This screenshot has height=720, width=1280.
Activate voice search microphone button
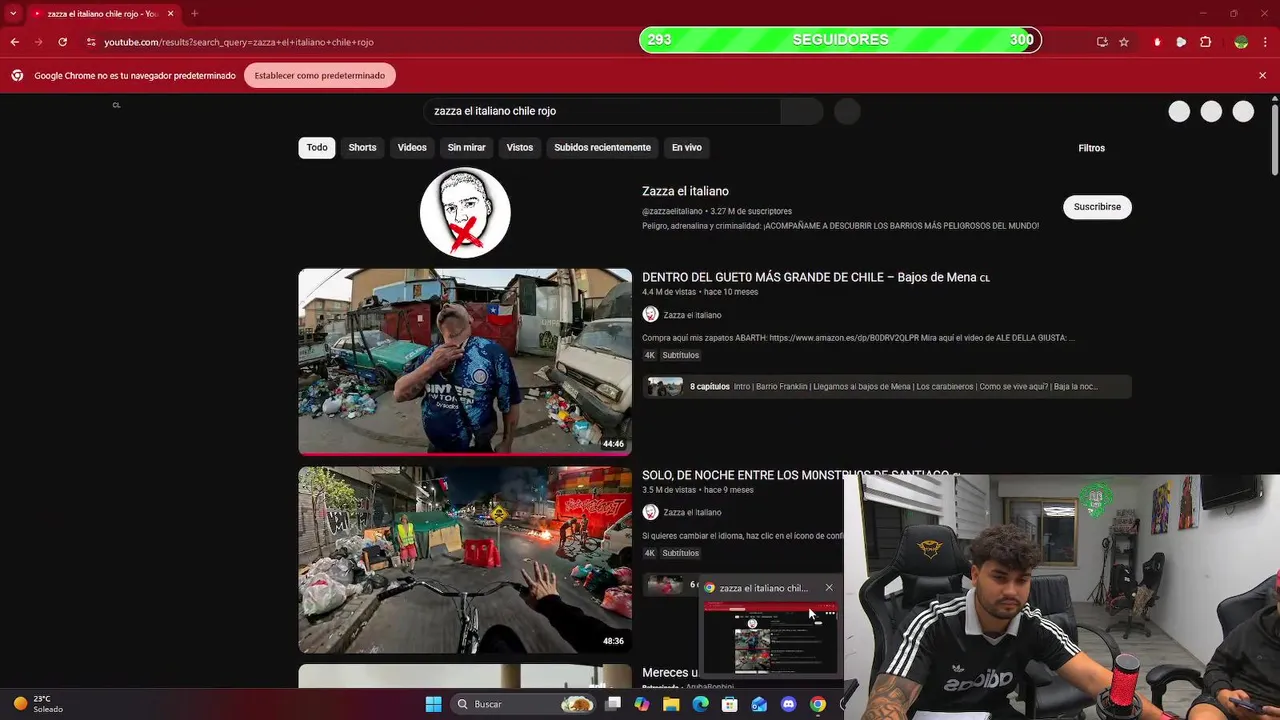point(847,111)
